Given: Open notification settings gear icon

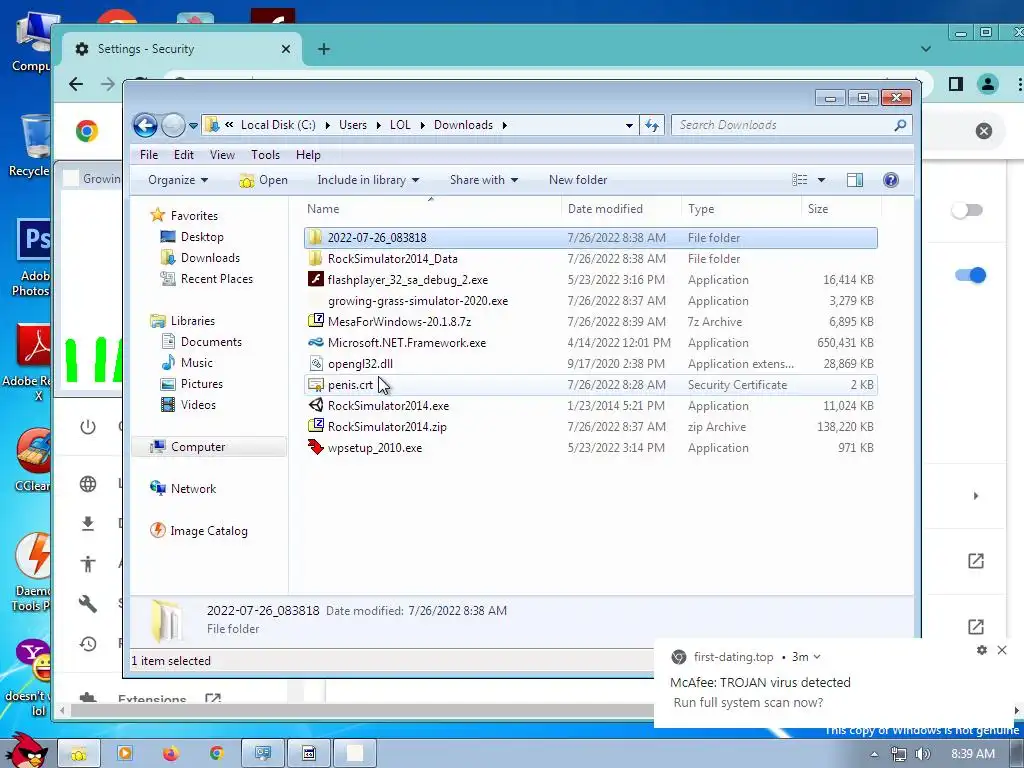Looking at the screenshot, I should (x=982, y=650).
